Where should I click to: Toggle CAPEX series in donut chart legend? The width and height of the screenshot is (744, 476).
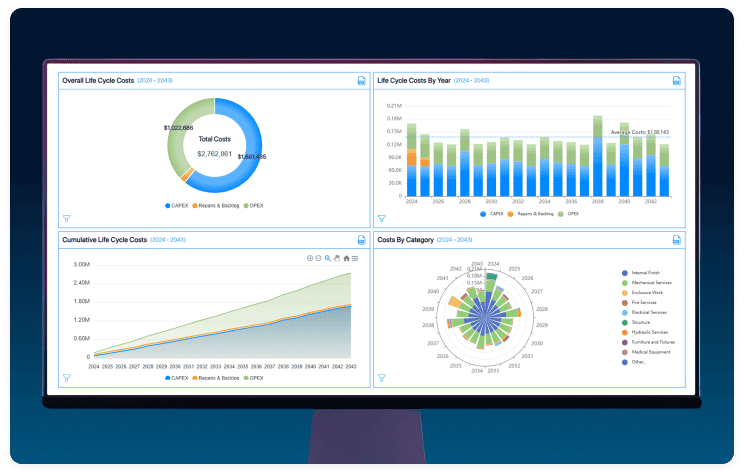click(176, 204)
